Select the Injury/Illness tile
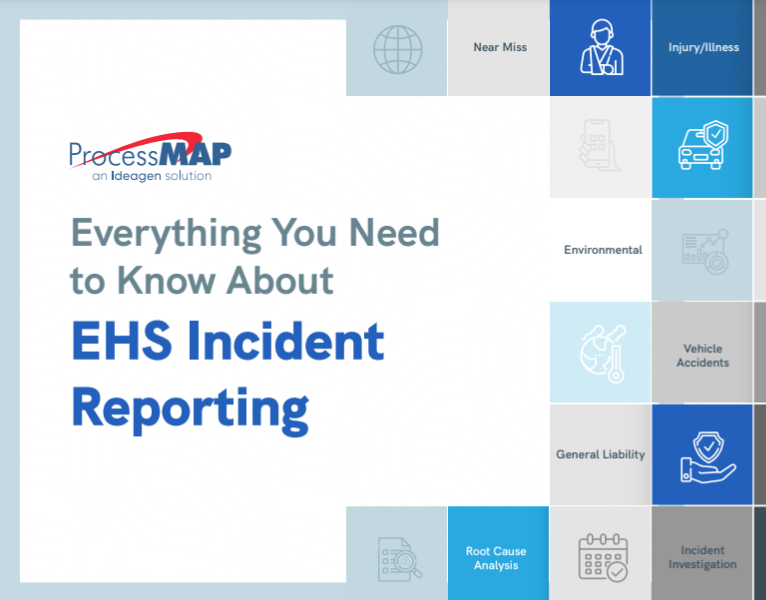Screen dimensions: 766x600 (702, 48)
